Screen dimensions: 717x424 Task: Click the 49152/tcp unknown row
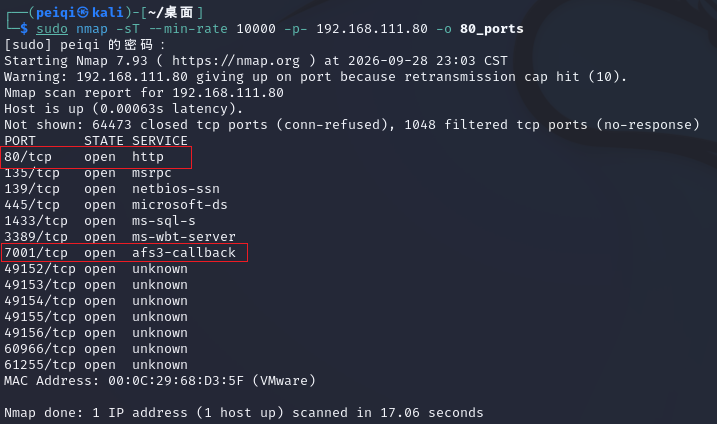[x=96, y=269]
